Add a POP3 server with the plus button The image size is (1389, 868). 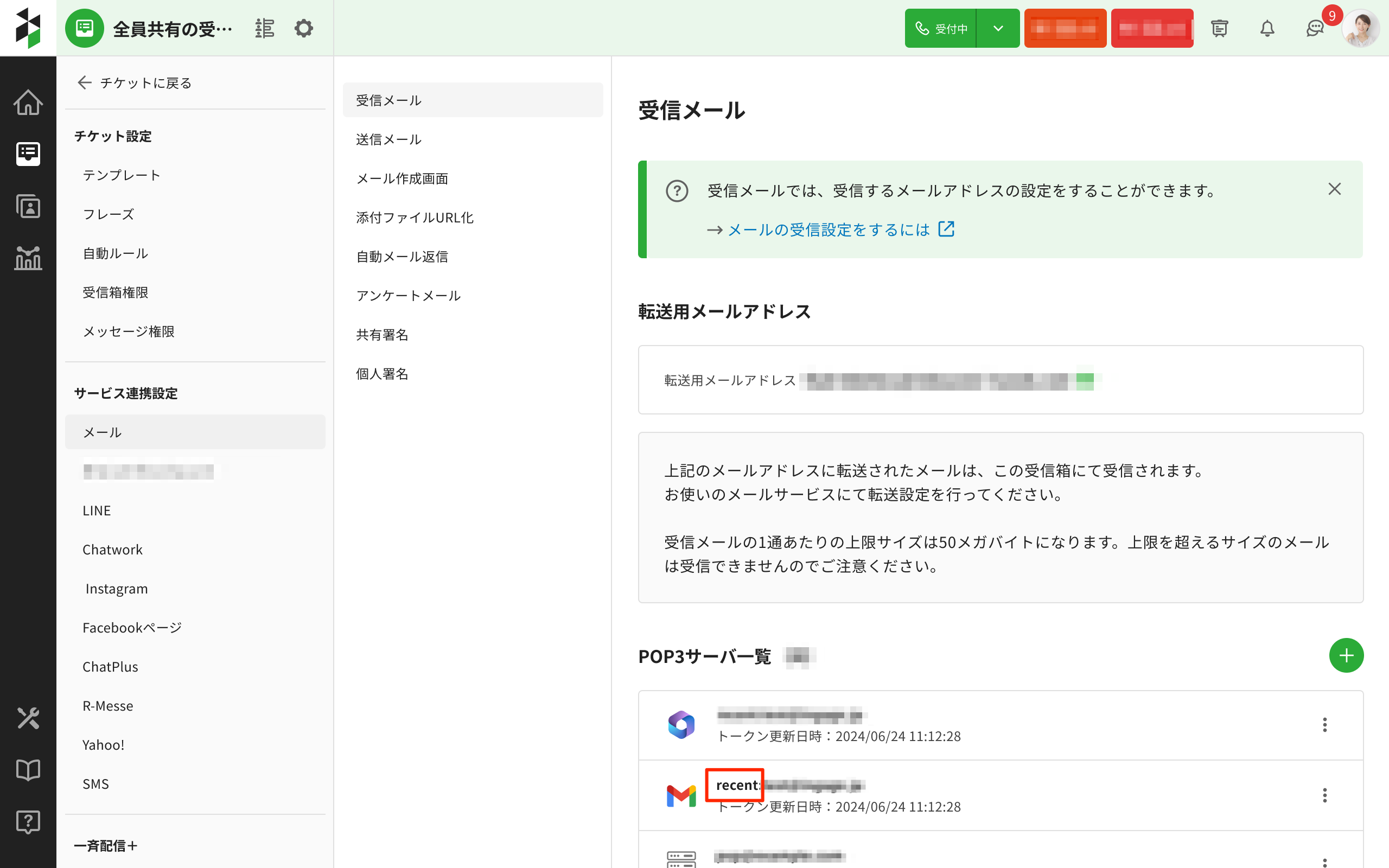point(1346,655)
